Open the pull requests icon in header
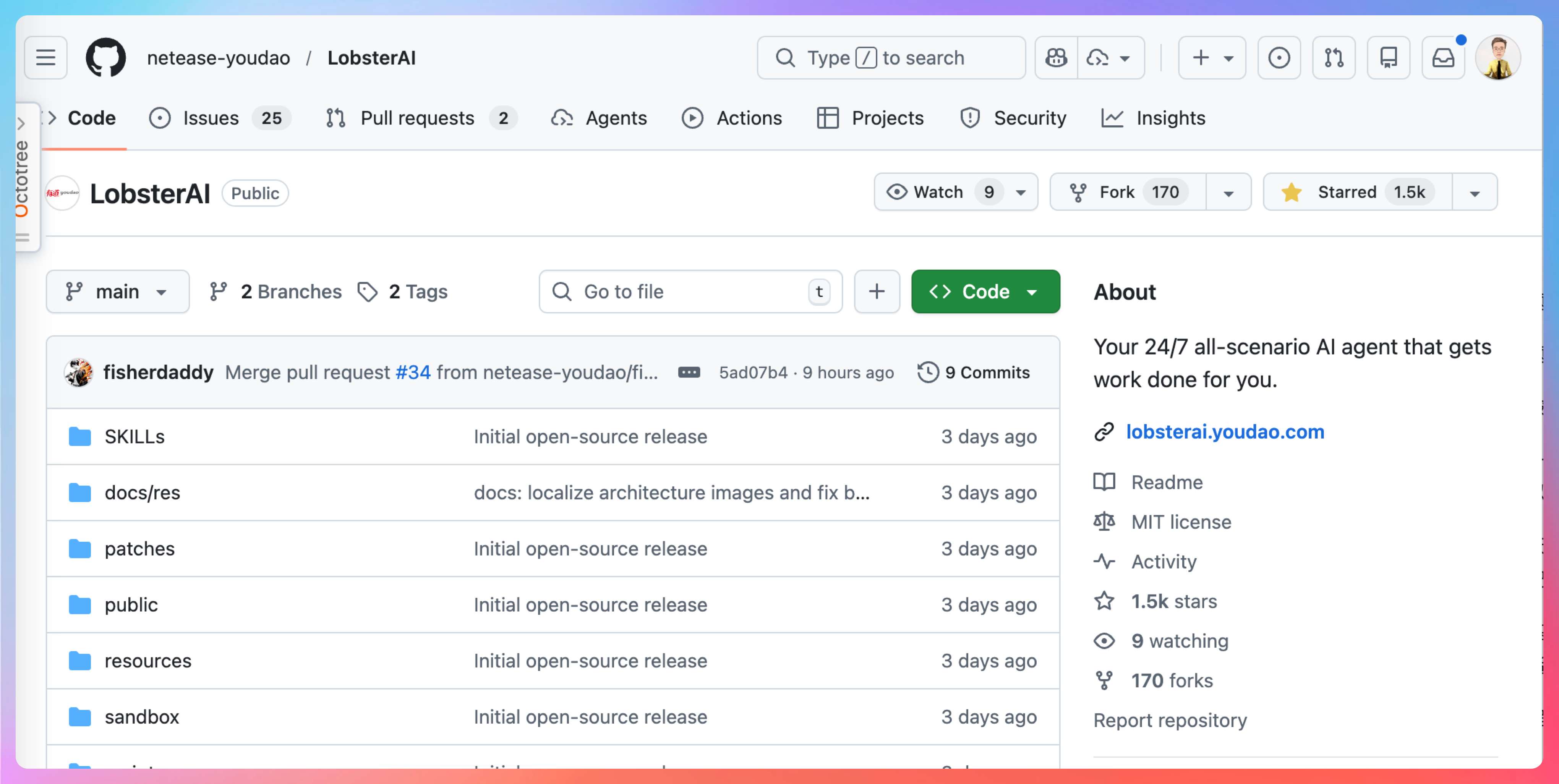The width and height of the screenshot is (1559, 784). click(1333, 57)
